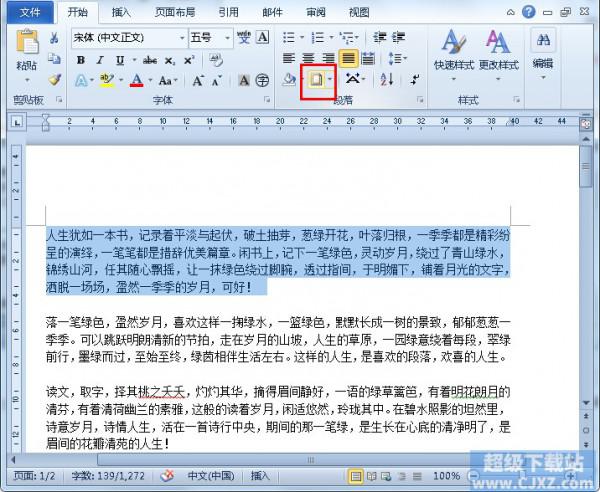600x492 pixels.
Task: Switch to the Mailings tab
Action: point(272,13)
